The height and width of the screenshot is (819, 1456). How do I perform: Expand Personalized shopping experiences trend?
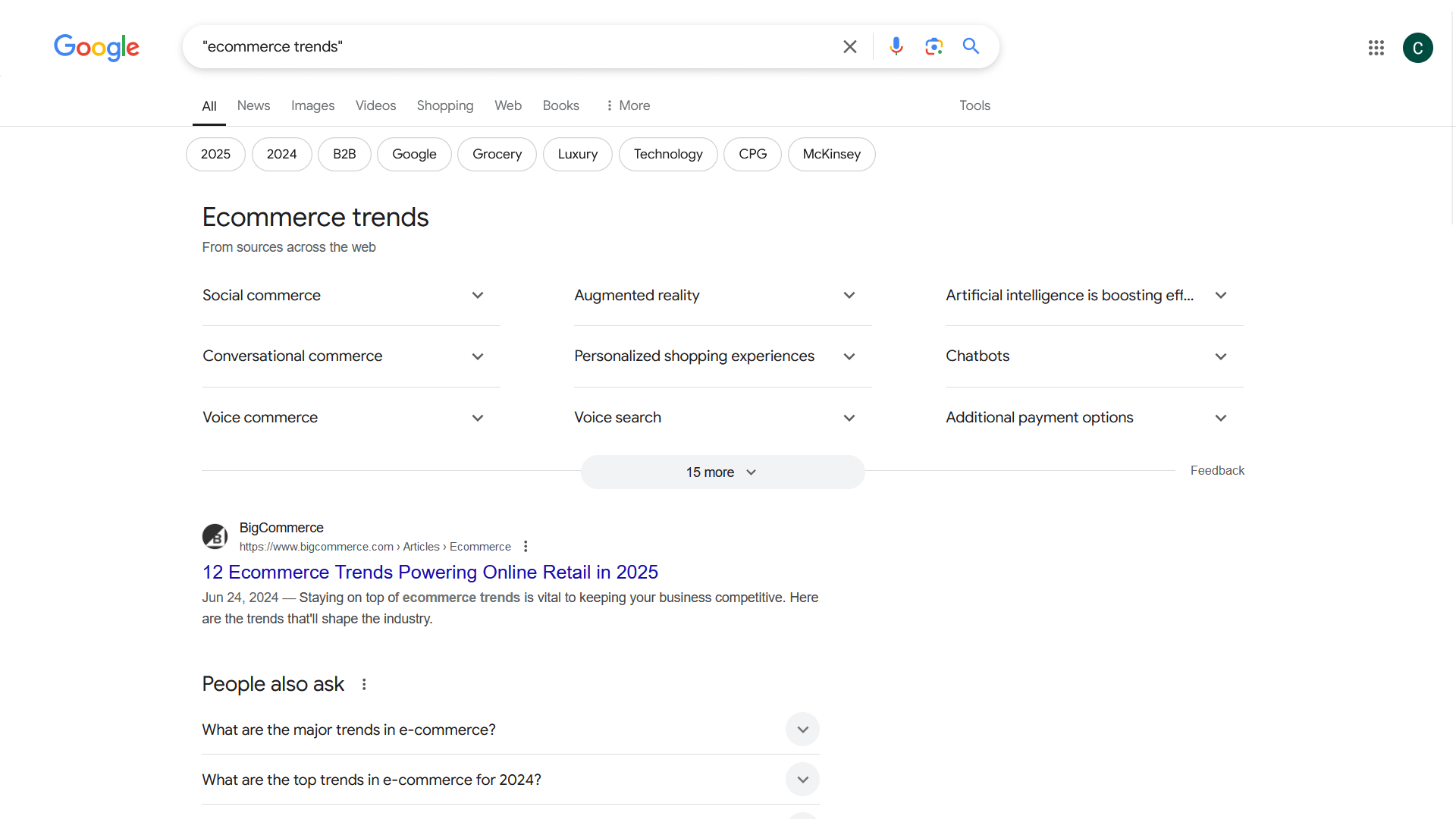(723, 356)
